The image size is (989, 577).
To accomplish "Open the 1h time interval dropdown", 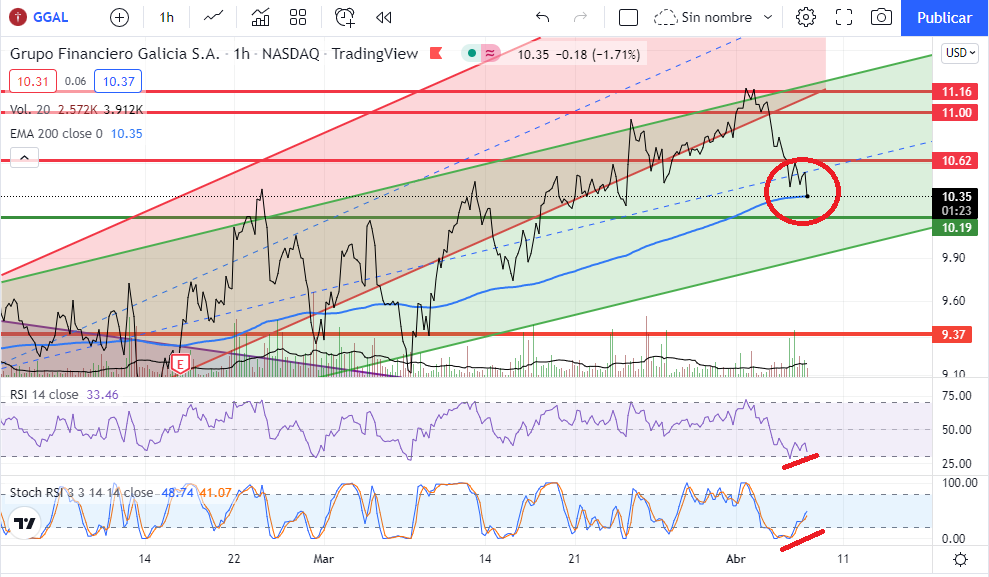I will [166, 17].
